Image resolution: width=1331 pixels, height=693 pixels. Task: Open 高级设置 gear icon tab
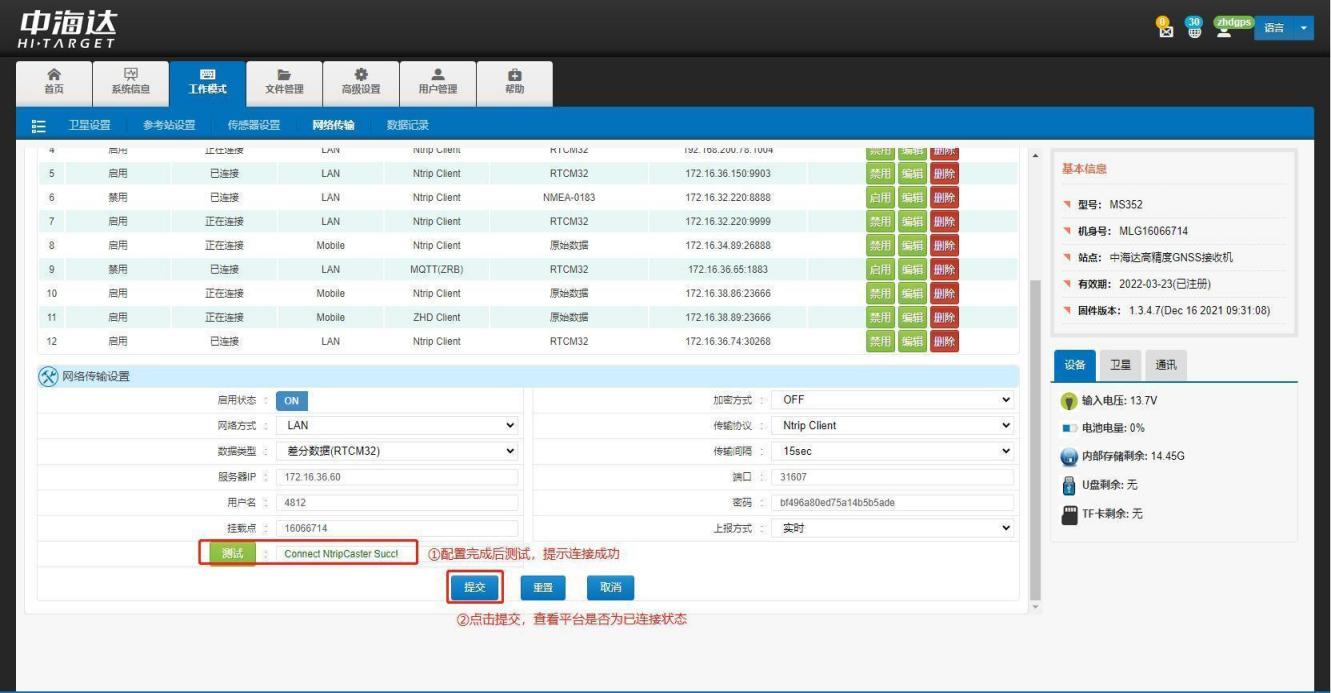point(360,80)
